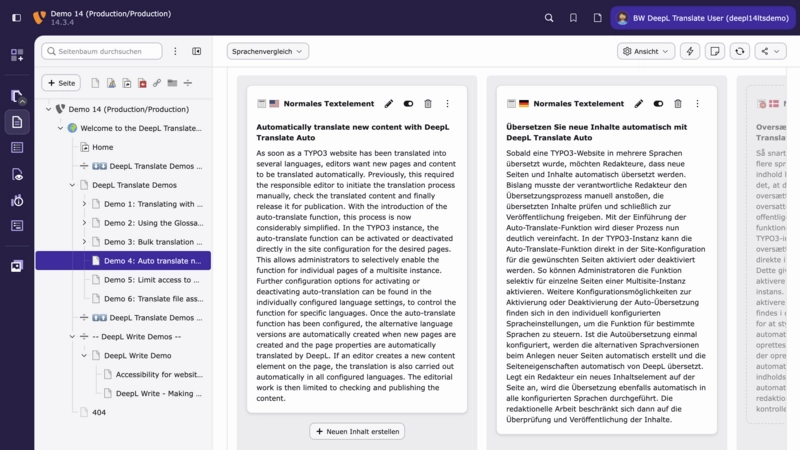Screen dimensions: 800x450
Task: Open more options for German text element
Action: point(697,104)
